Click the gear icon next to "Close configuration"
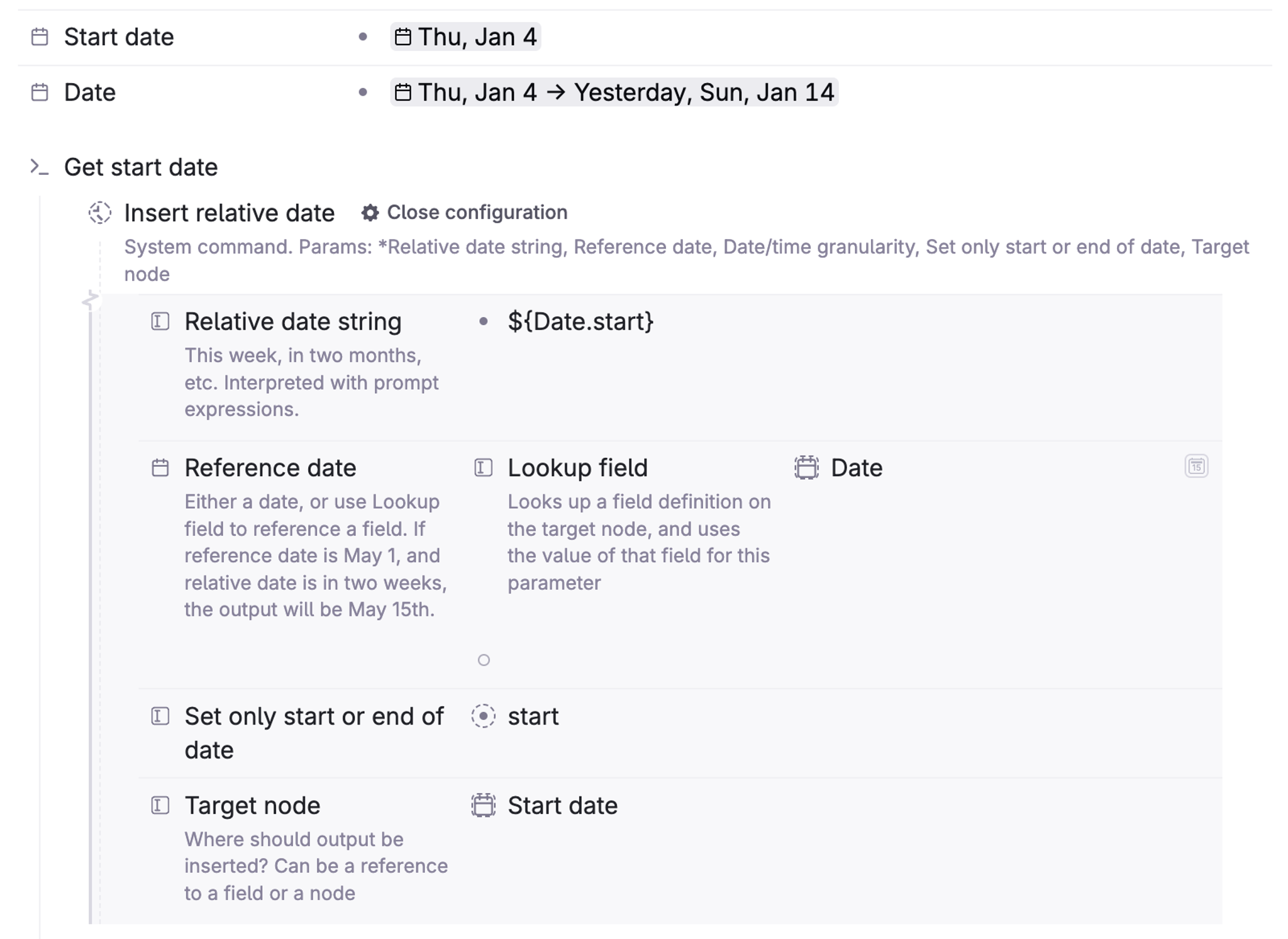 370,213
